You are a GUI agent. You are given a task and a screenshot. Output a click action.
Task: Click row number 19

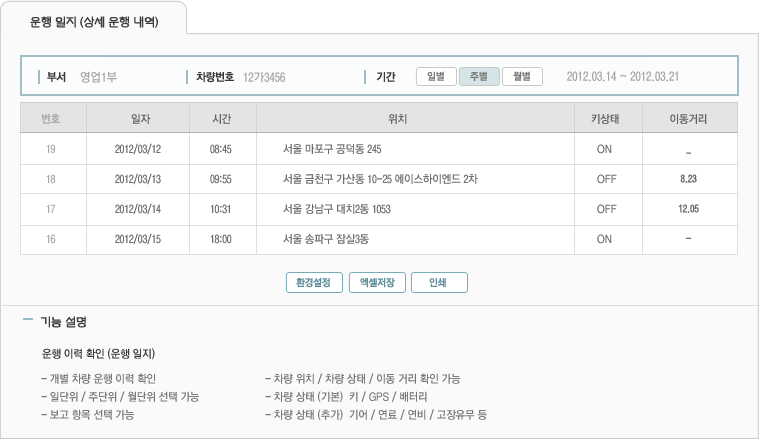(x=51, y=149)
